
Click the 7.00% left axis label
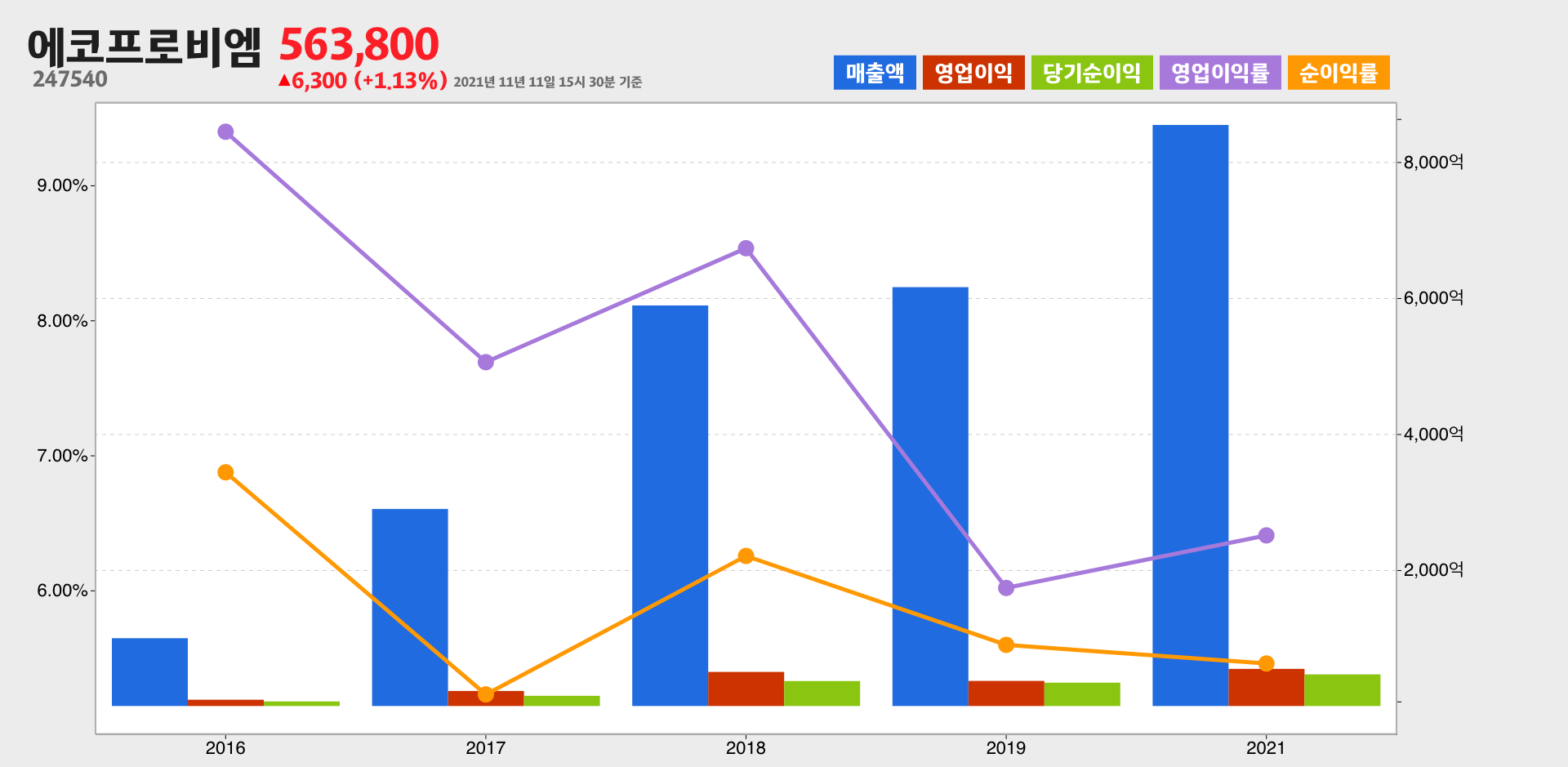pos(62,456)
